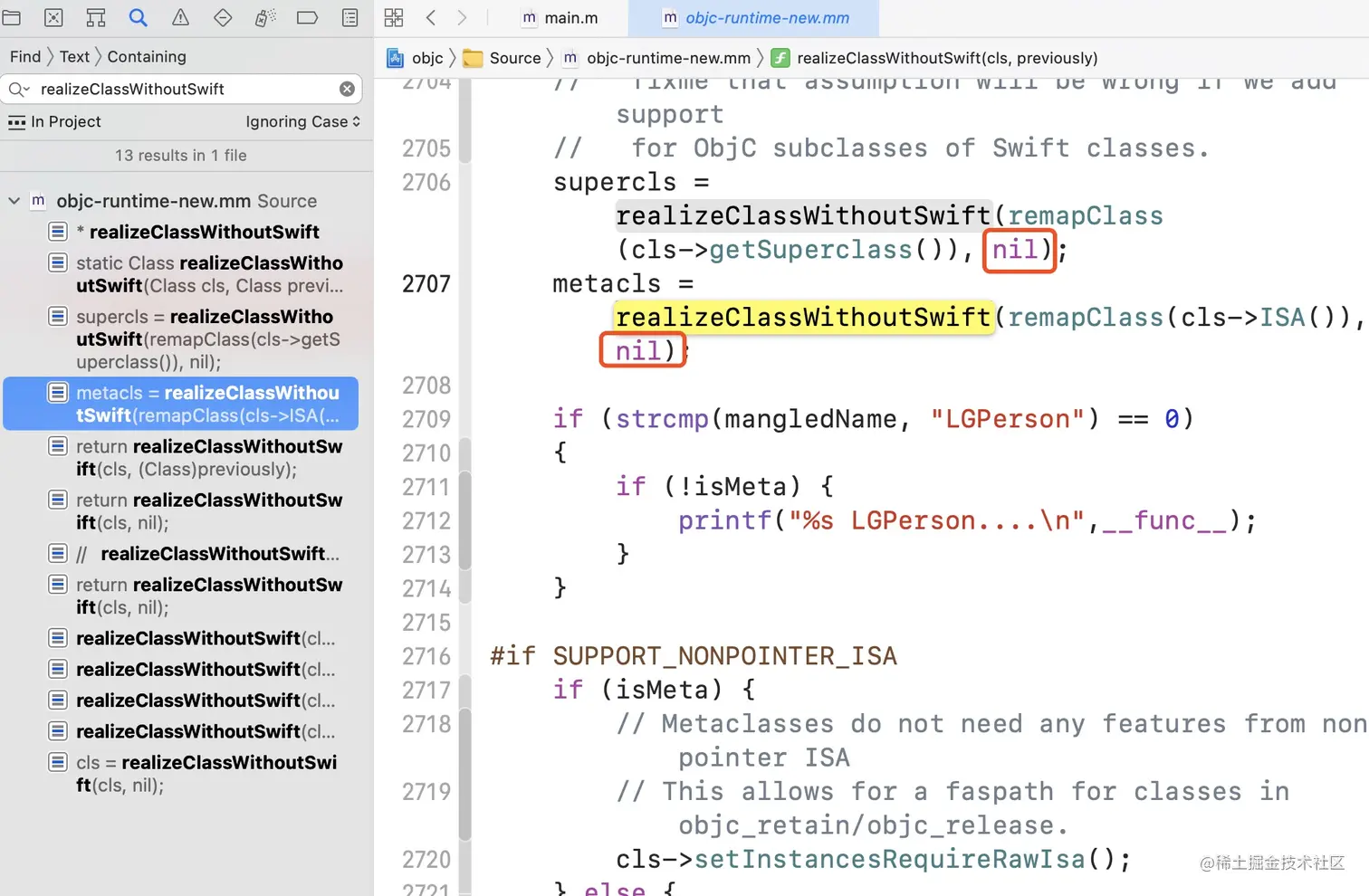The height and width of the screenshot is (896, 1369).
Task: Click the Text search type selector
Action: (74, 56)
